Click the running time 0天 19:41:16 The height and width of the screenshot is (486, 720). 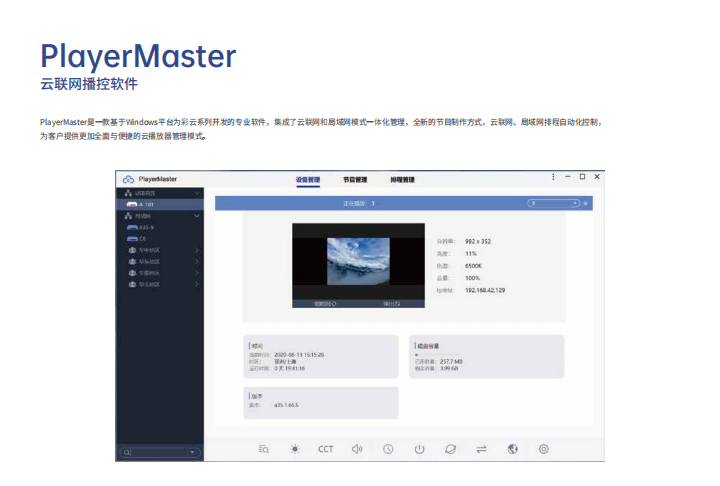point(289,368)
